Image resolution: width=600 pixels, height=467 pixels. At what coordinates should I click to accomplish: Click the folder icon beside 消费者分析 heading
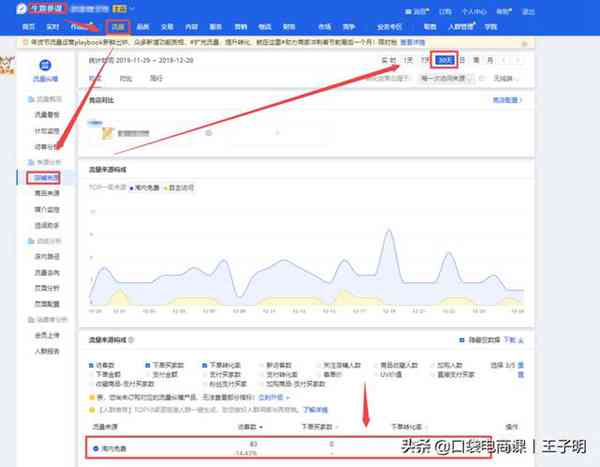pyautogui.click(x=31, y=319)
